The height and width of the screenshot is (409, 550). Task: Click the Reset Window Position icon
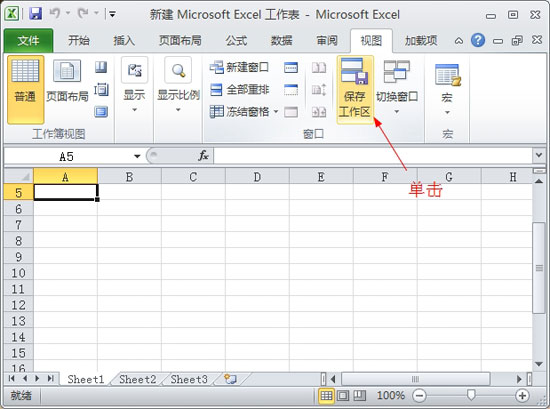(x=319, y=112)
